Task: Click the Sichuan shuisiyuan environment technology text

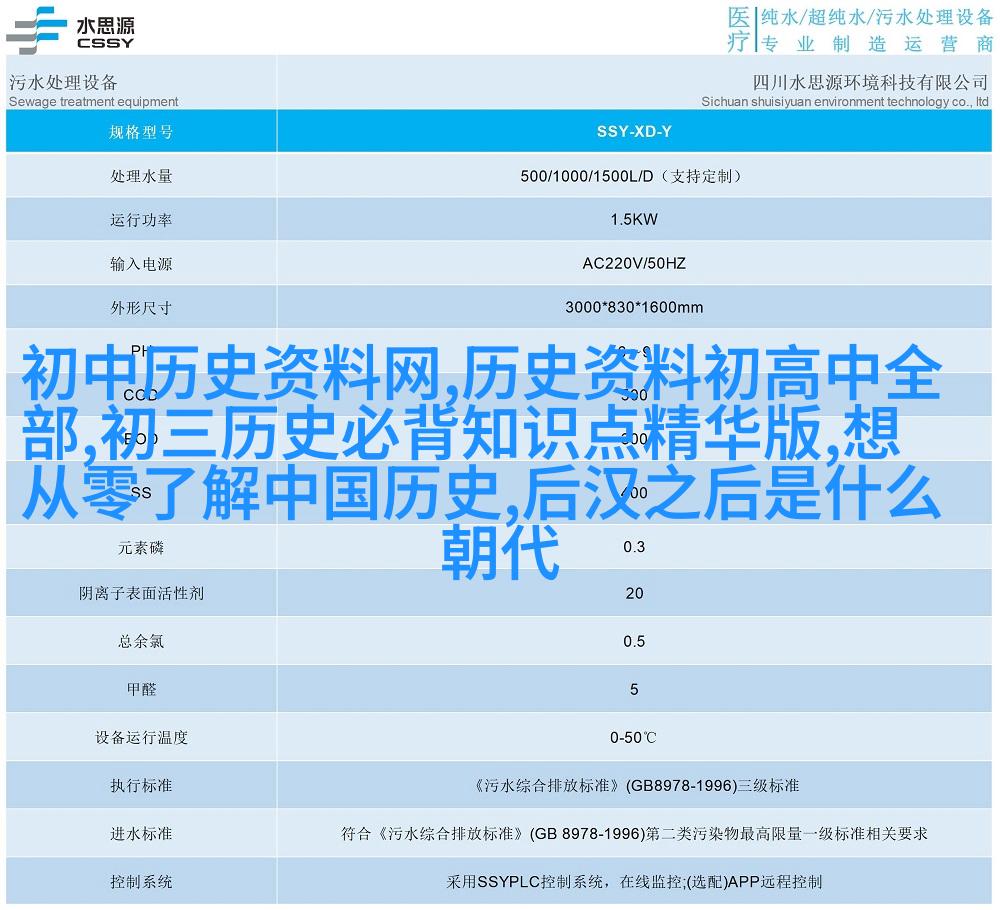Action: point(844,101)
